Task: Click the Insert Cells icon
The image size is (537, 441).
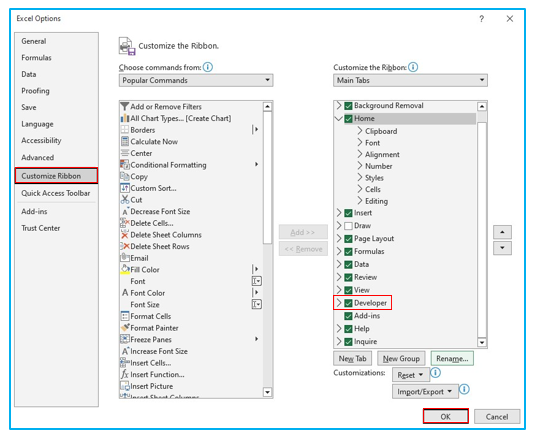Action: (125, 363)
